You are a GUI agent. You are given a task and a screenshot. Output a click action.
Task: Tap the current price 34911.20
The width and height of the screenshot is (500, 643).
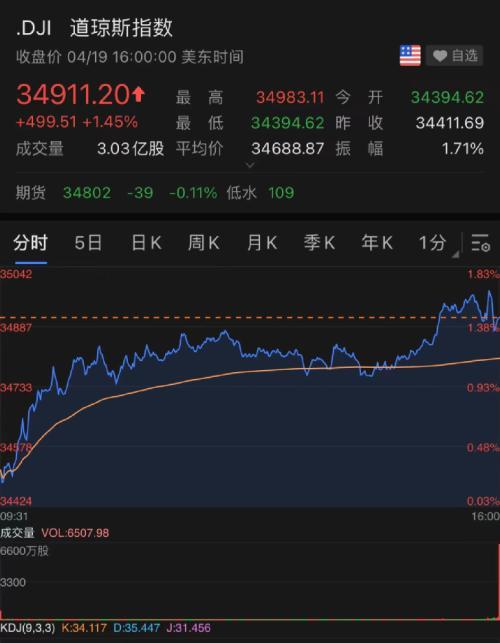pos(73,94)
